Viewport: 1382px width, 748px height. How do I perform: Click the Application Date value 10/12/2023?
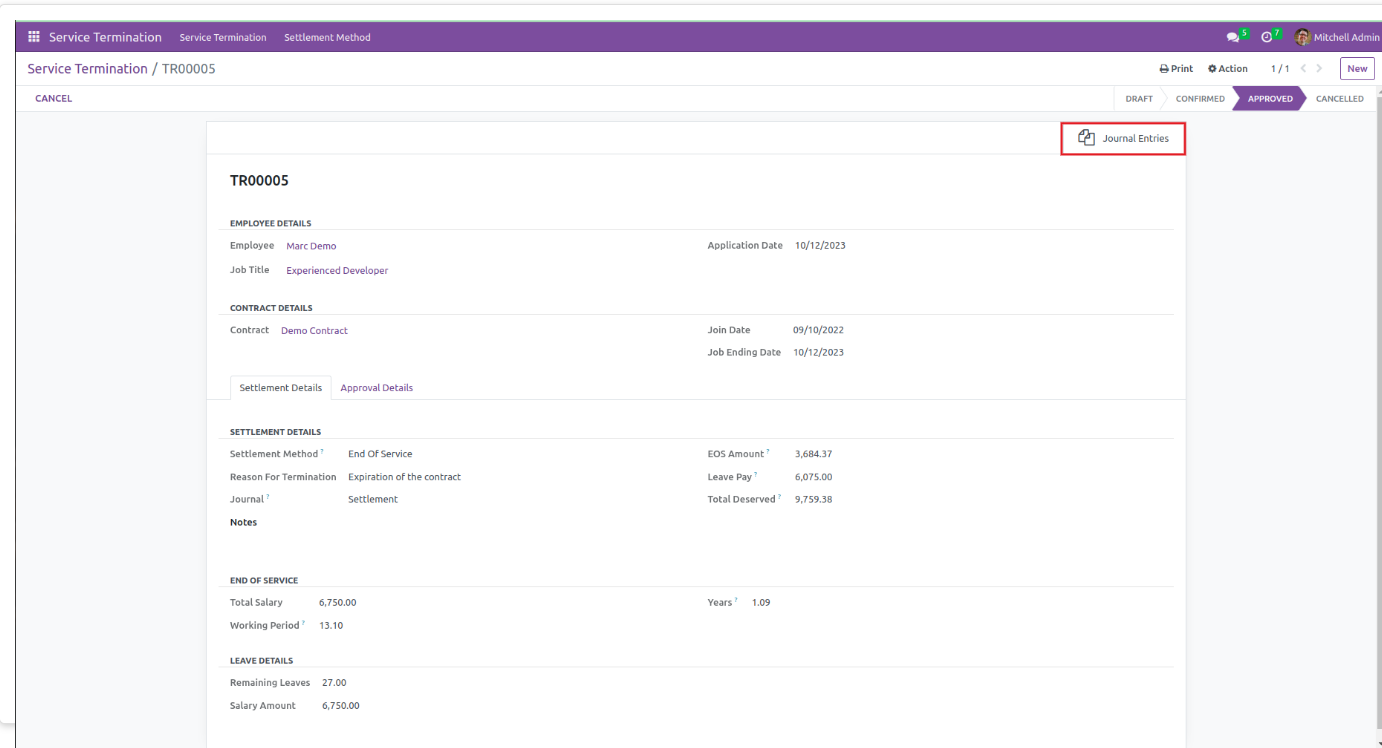point(820,246)
